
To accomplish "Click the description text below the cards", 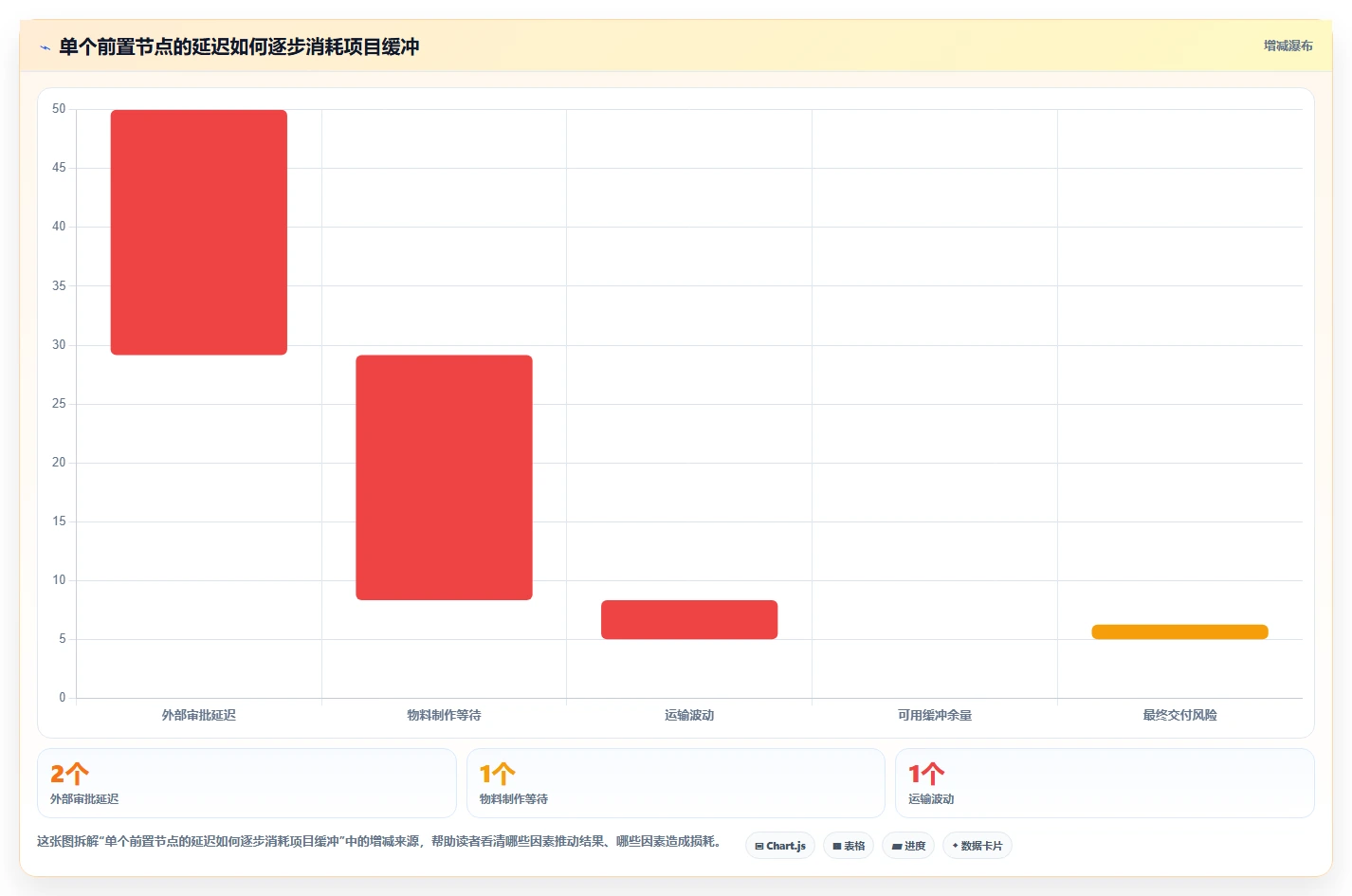I will coord(382,841).
